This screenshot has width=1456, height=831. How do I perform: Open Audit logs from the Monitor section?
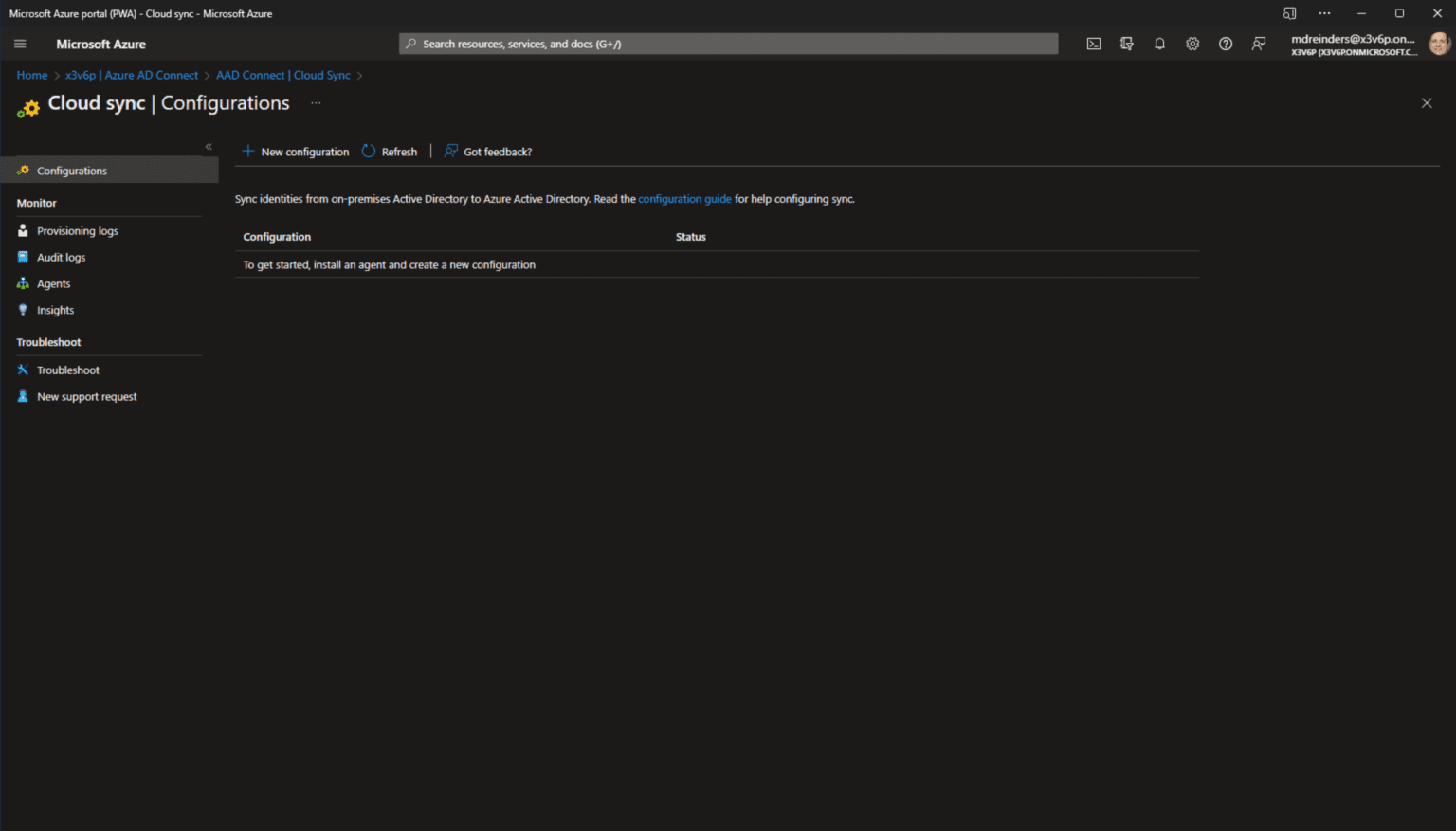(61, 257)
